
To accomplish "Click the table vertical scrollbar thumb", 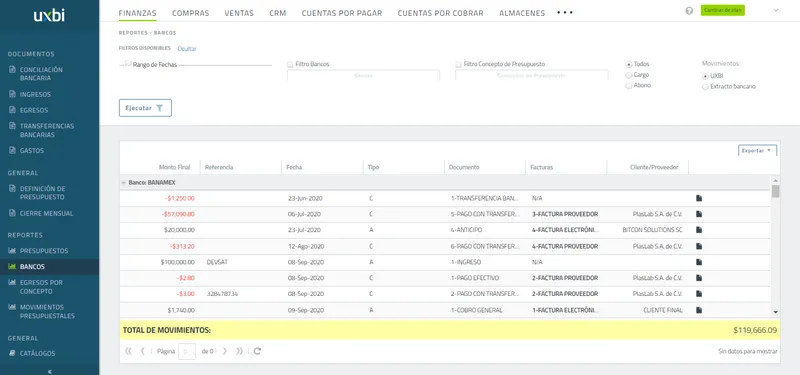I will click(x=776, y=191).
